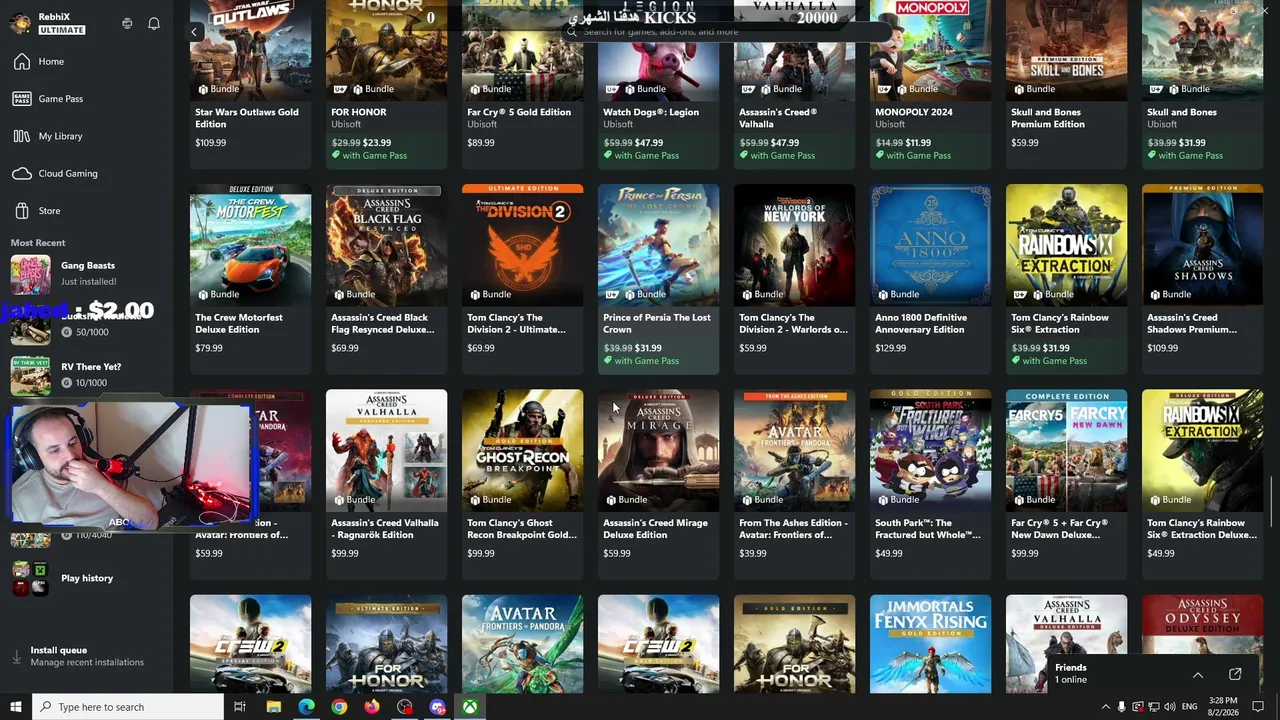Open the Xbox app taskbar icon
Viewport: 1280px width, 720px height.
[x=469, y=707]
